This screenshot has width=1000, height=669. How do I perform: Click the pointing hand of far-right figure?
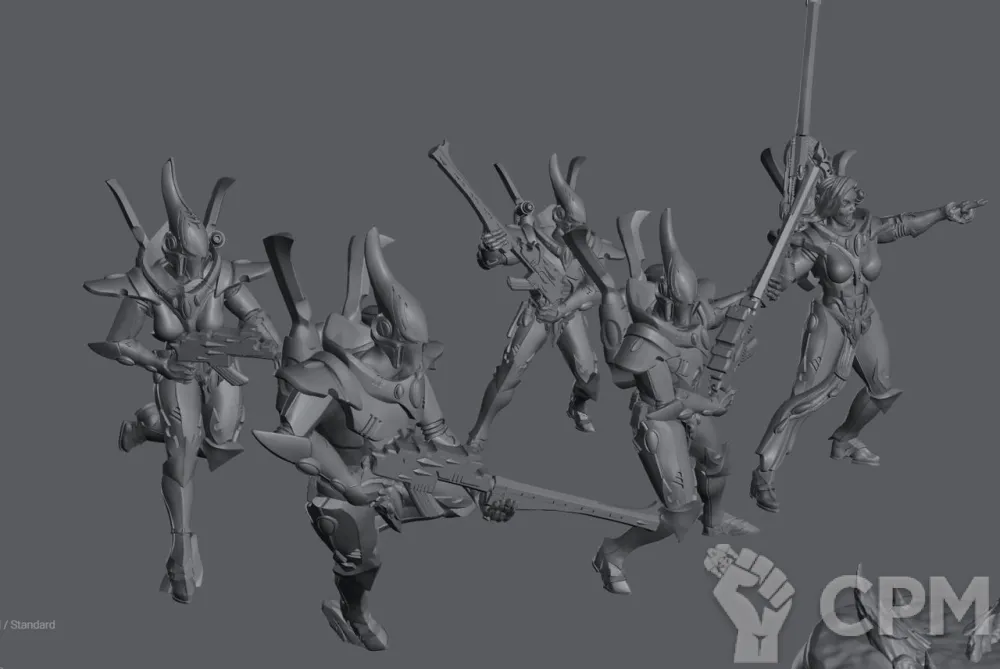[964, 210]
